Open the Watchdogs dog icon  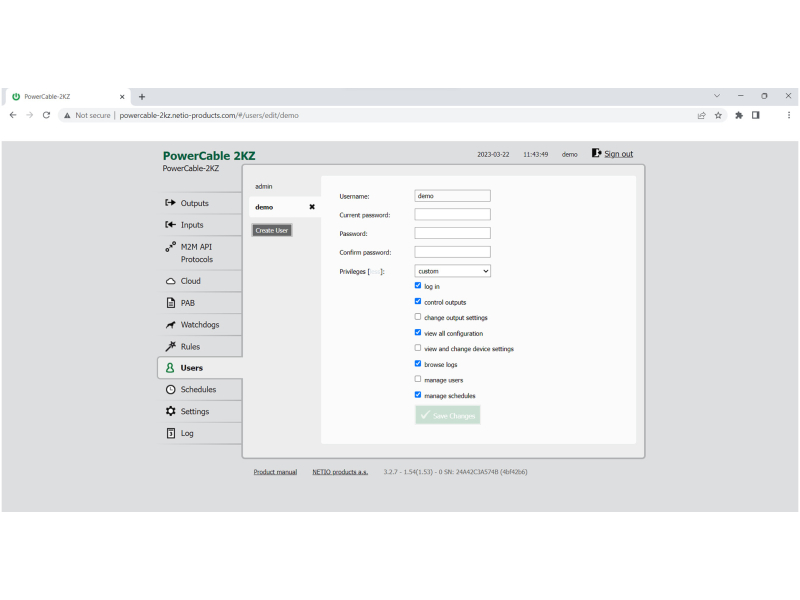[170, 324]
